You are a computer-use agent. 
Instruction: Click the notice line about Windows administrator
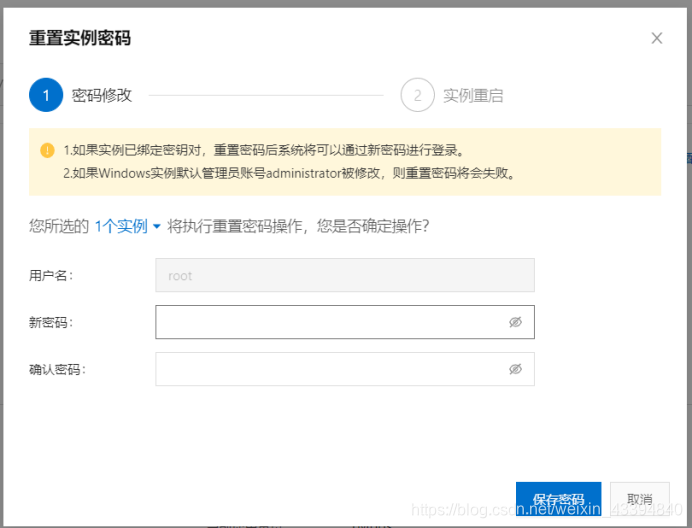[290, 173]
